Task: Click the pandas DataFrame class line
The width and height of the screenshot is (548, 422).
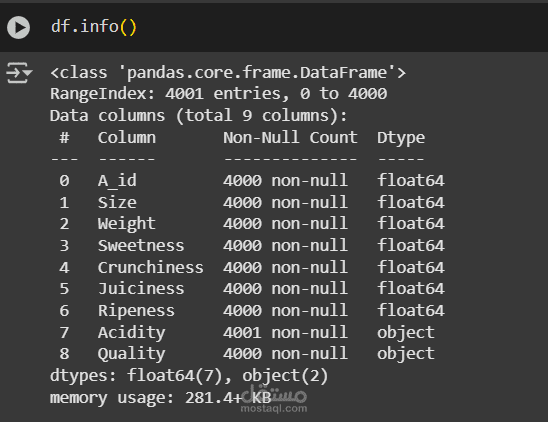Action: coord(228,73)
